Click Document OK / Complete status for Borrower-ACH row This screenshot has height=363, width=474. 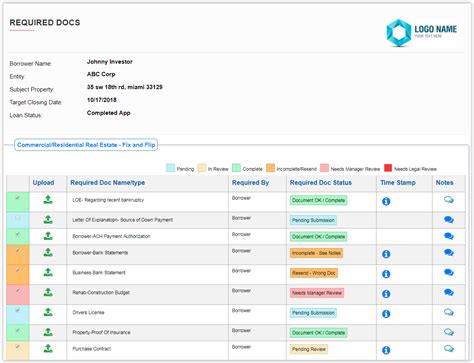click(x=318, y=237)
